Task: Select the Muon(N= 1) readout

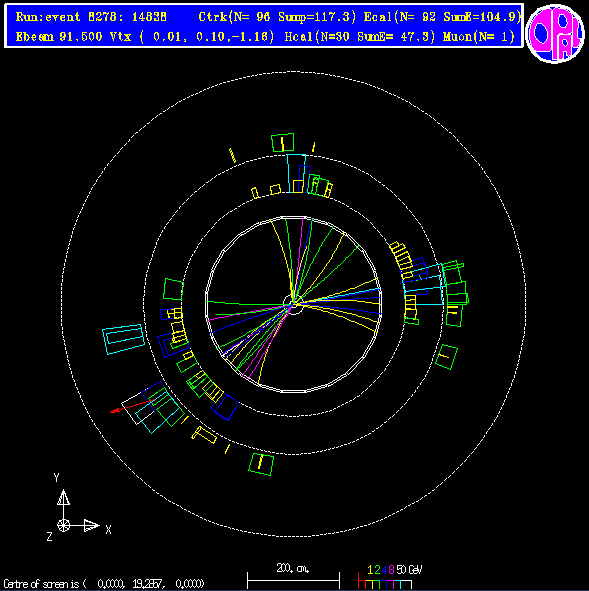Action: 479,37
